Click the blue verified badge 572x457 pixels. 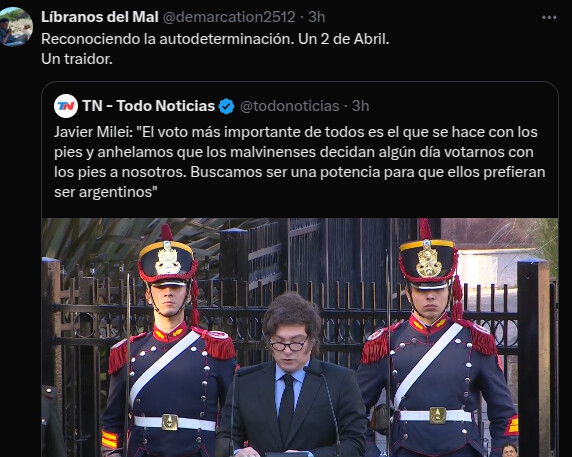click(227, 106)
